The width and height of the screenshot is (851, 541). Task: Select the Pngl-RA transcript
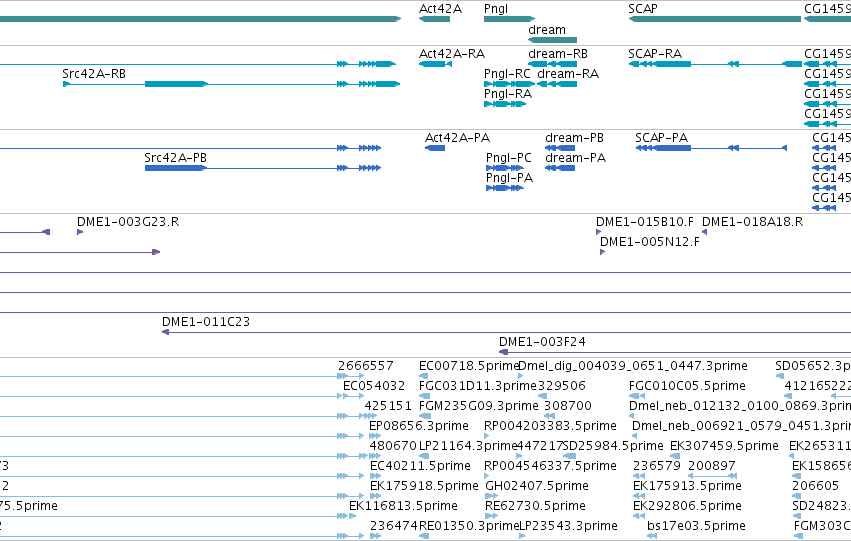tap(505, 104)
